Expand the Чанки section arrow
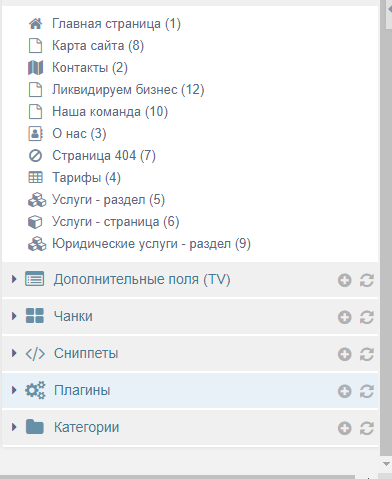Viewport: 392px width, 479px height. click(14, 316)
